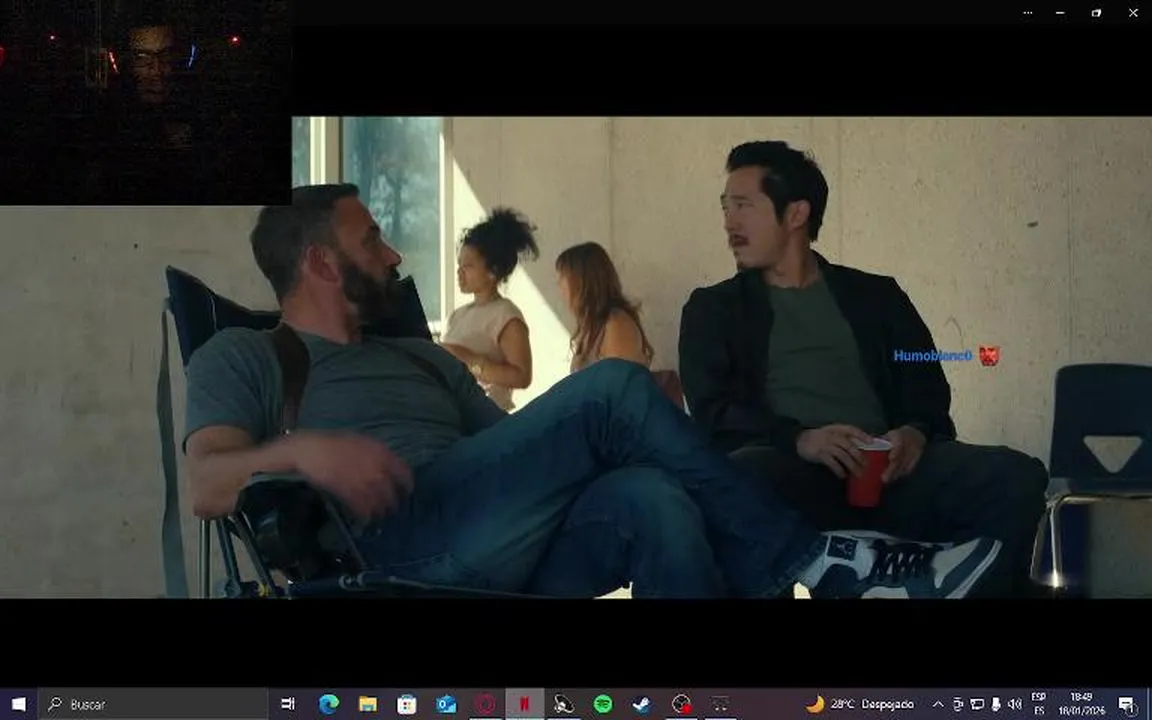Launch Microsoft Edge from the taskbar
1152x720 pixels.
coord(328,704)
